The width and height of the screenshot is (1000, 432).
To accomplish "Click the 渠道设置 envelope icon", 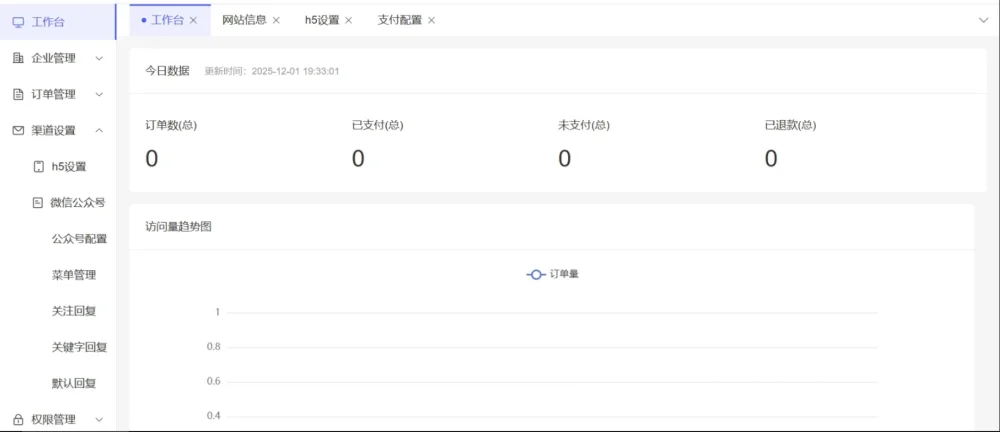I will pyautogui.click(x=18, y=130).
